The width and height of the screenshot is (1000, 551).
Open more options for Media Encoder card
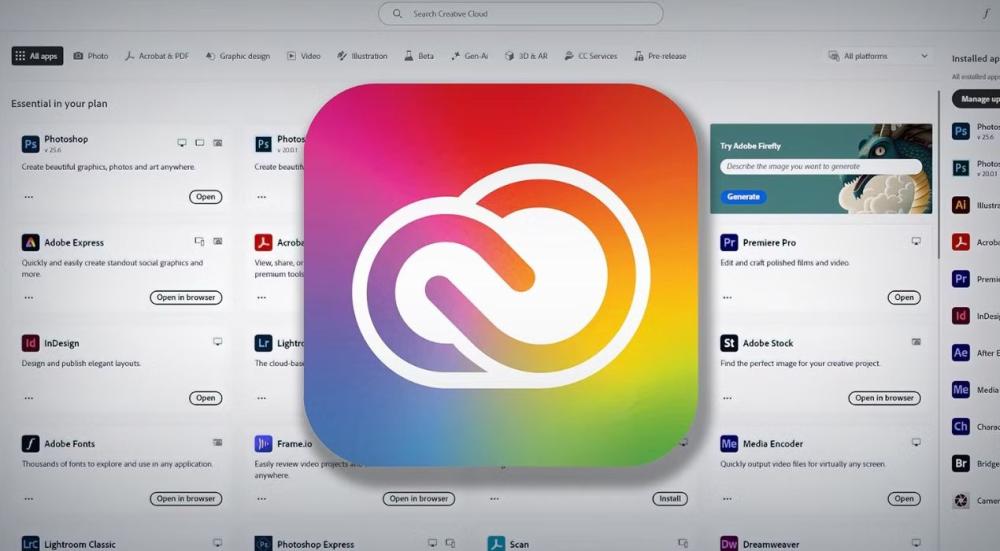727,499
